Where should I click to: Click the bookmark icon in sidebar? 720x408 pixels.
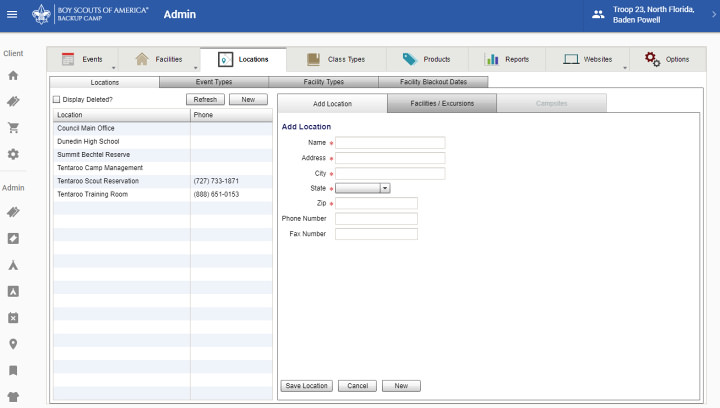point(13,371)
